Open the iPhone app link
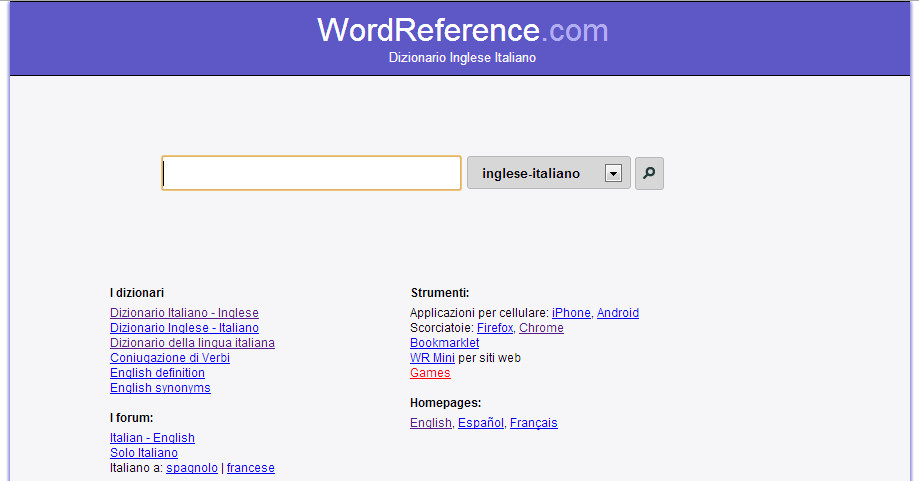 click(x=571, y=313)
